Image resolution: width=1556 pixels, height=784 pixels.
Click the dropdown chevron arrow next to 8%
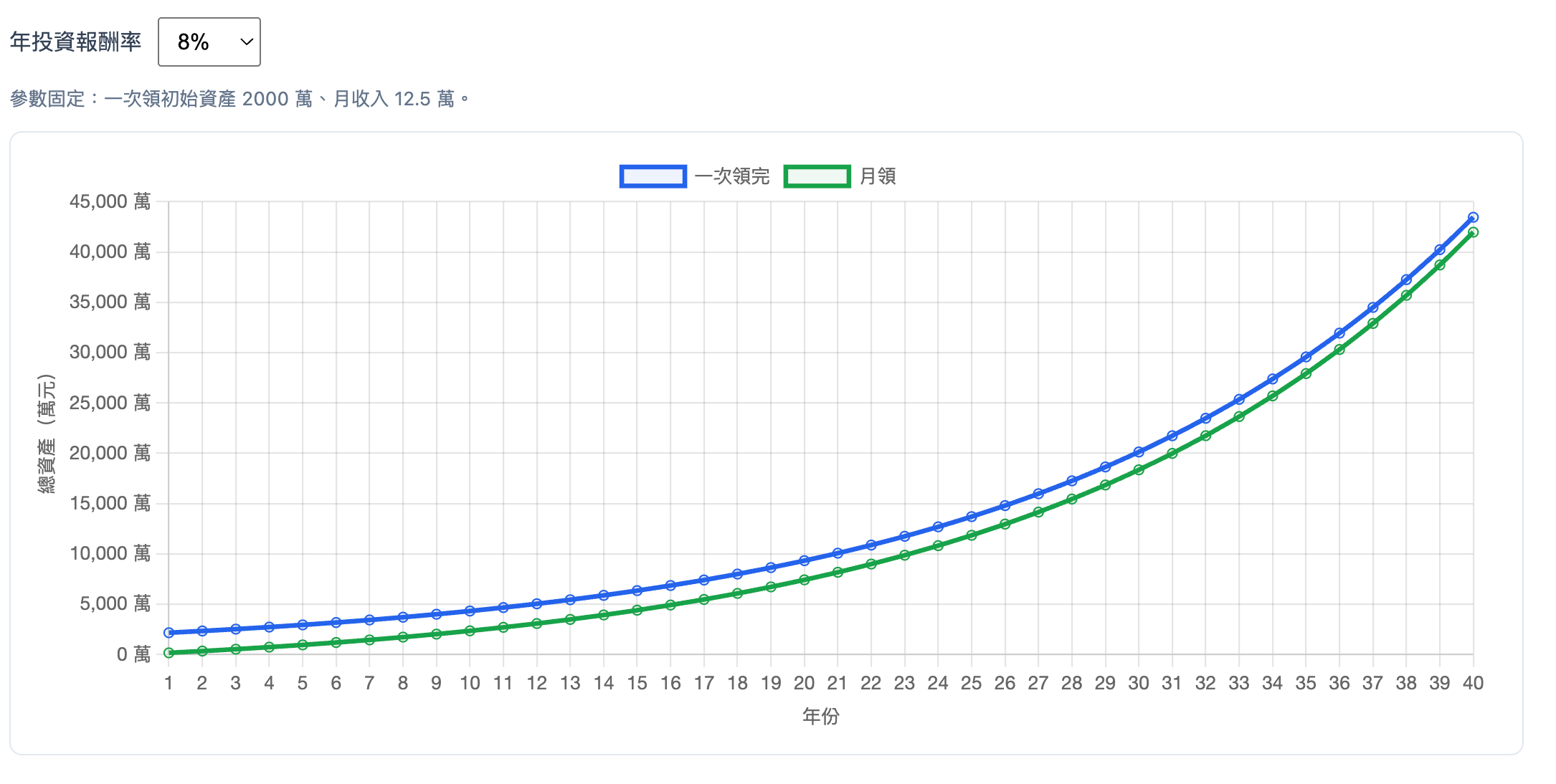(247, 42)
